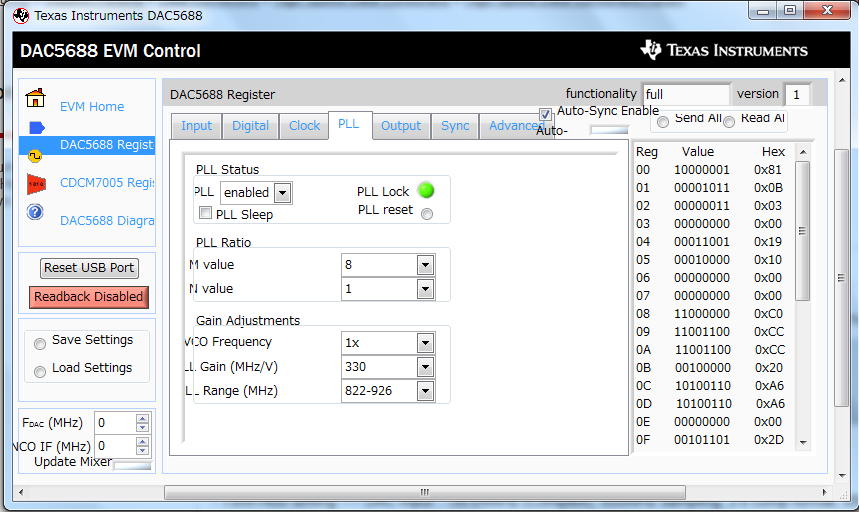This screenshot has height=512, width=859.
Task: Switch to the Input tab
Action: 196,126
